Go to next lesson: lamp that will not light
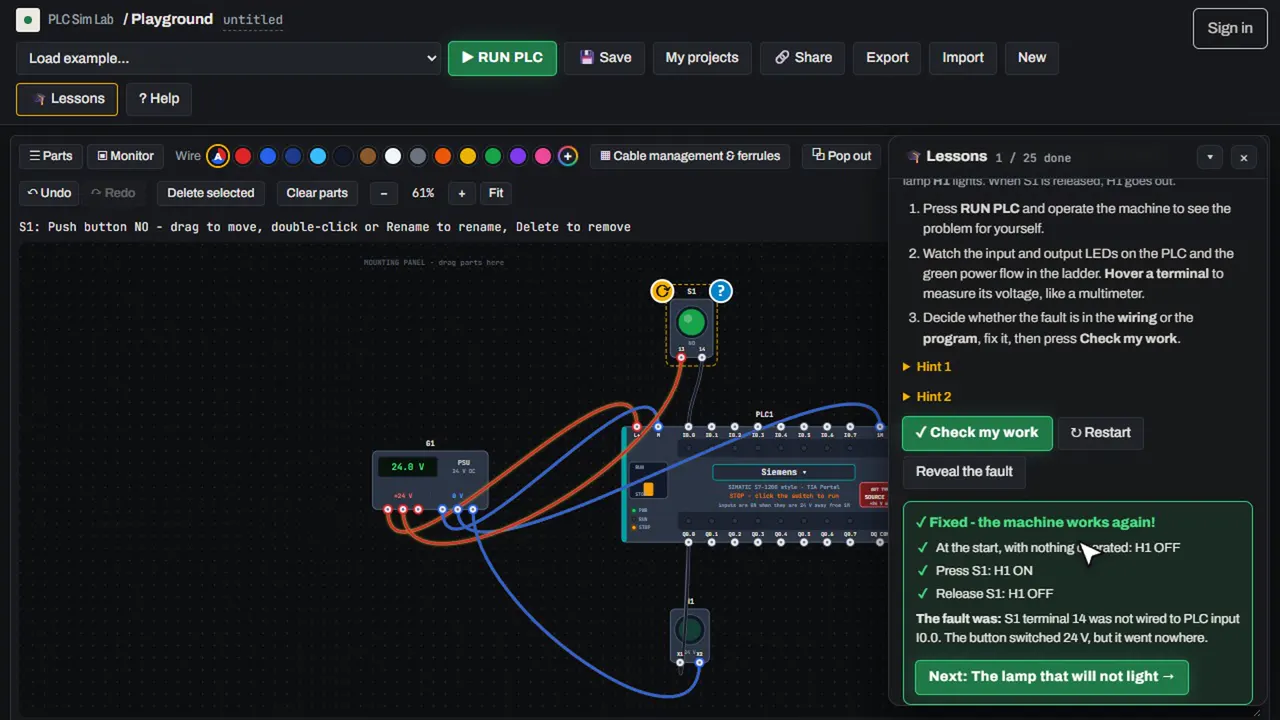 (x=1052, y=677)
